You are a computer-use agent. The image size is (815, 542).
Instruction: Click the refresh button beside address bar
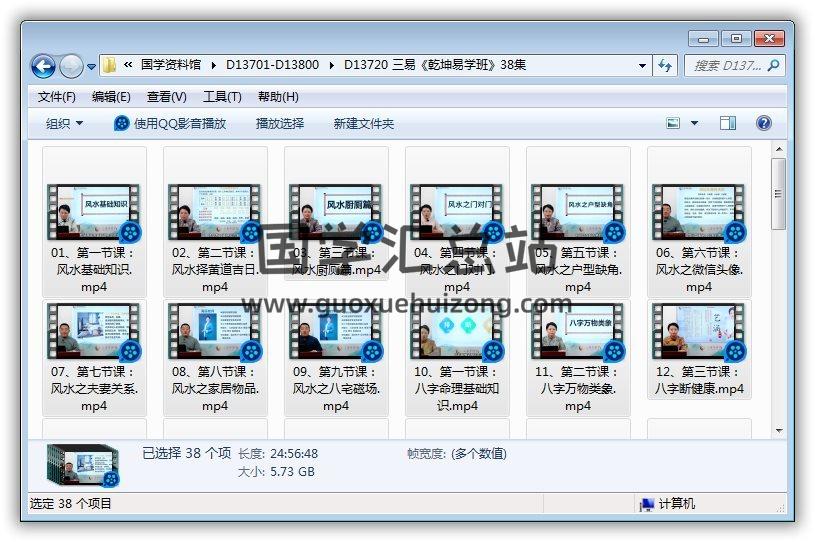[x=666, y=66]
